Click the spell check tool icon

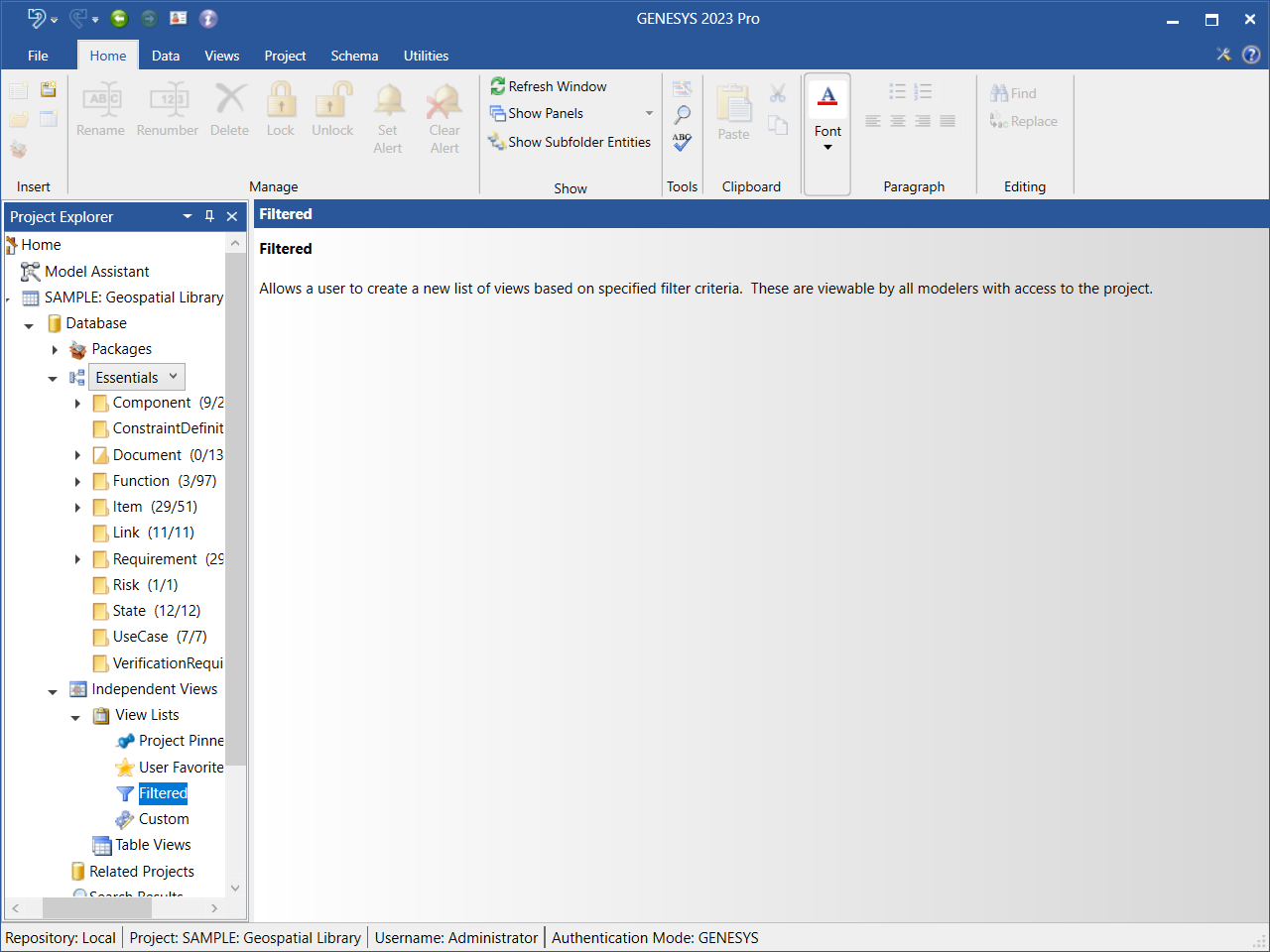coord(682,142)
